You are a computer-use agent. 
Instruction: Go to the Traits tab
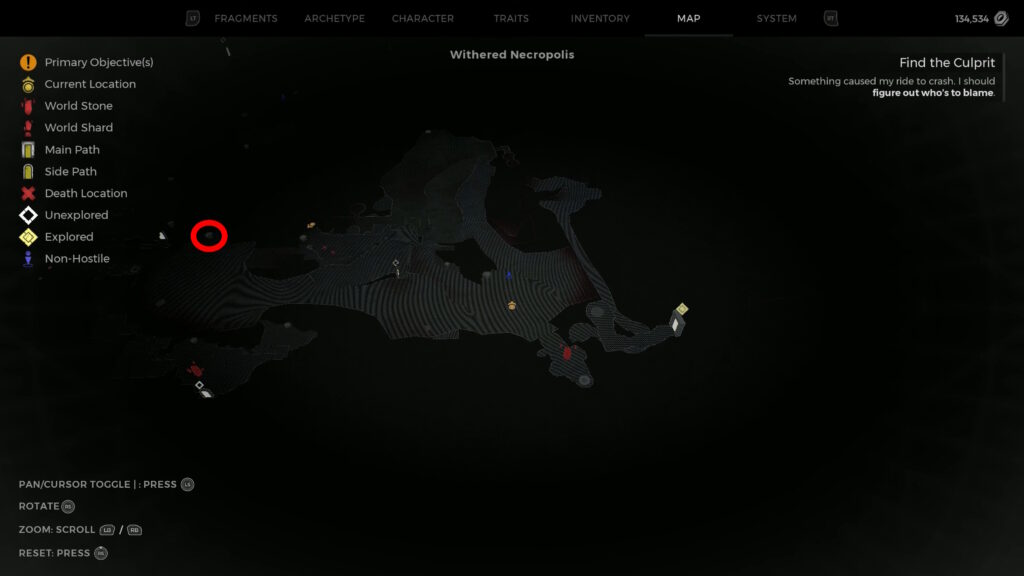511,18
